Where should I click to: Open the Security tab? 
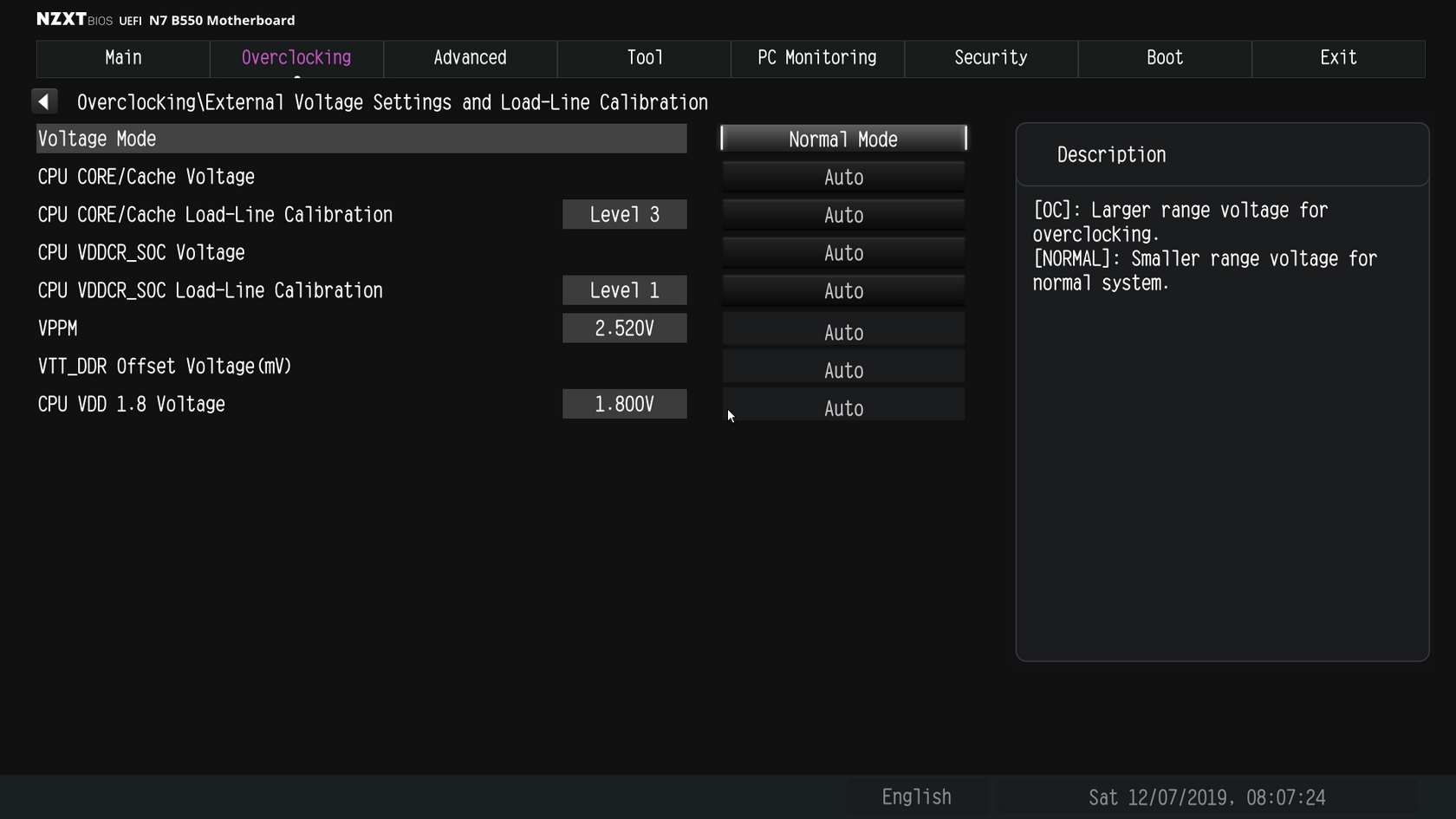(991, 58)
